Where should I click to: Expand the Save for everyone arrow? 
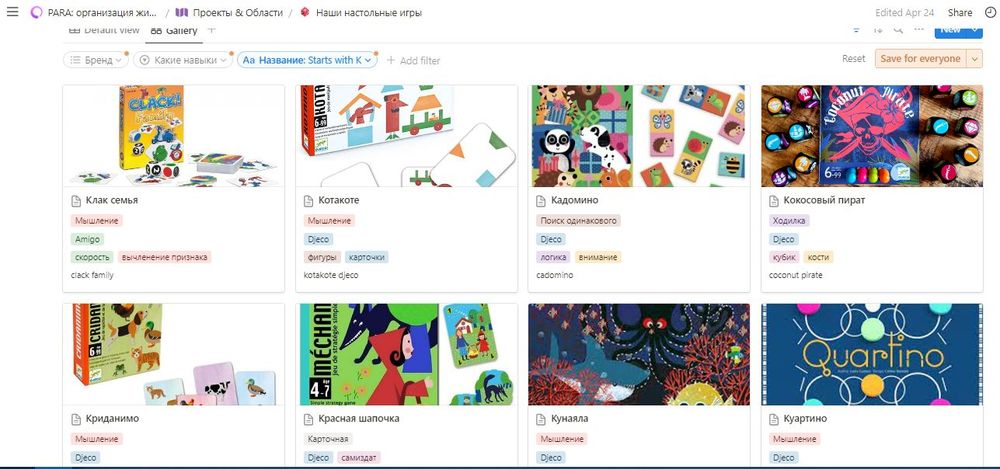pos(974,59)
